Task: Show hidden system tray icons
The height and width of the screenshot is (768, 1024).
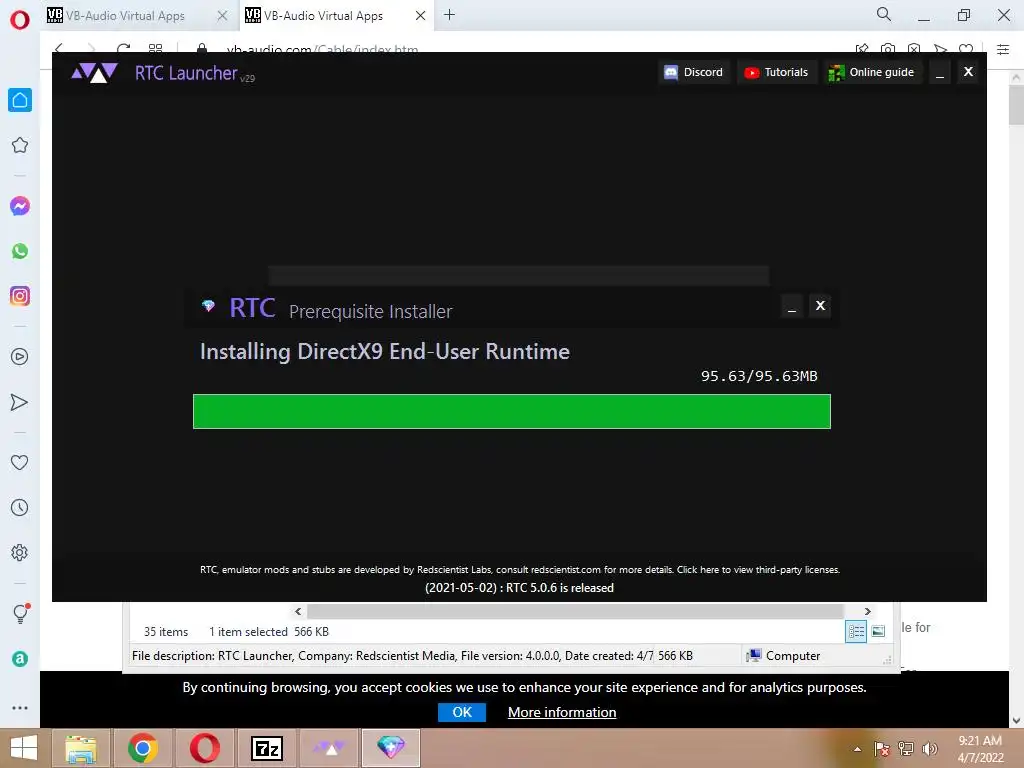Action: coord(857,749)
